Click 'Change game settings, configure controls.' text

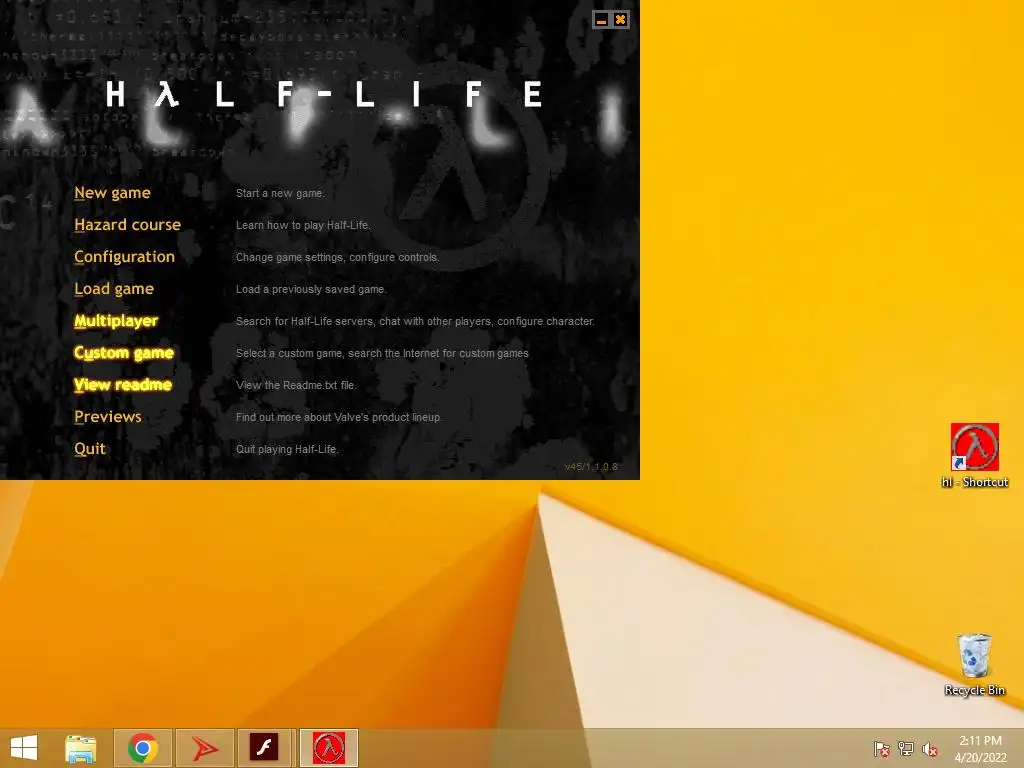[337, 257]
